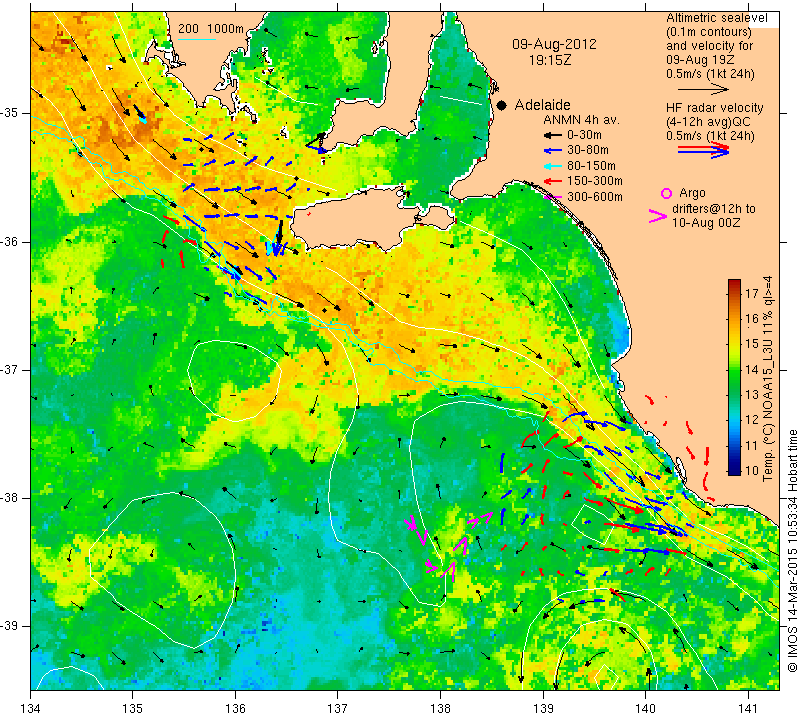This screenshot has width=800, height=720.
Task: Click the IMOS copyright timestamp text
Action: point(792,551)
